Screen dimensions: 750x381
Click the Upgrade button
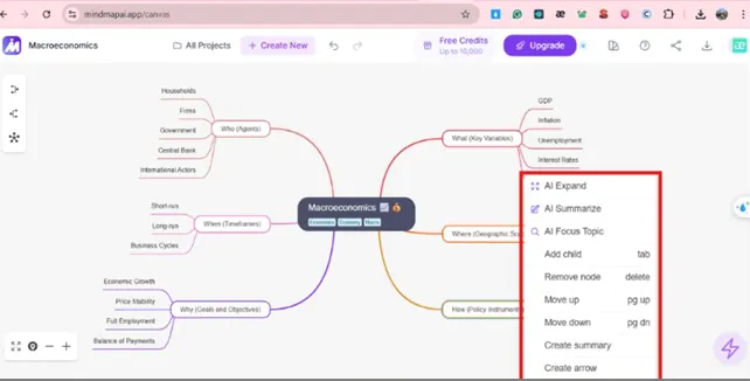(540, 46)
